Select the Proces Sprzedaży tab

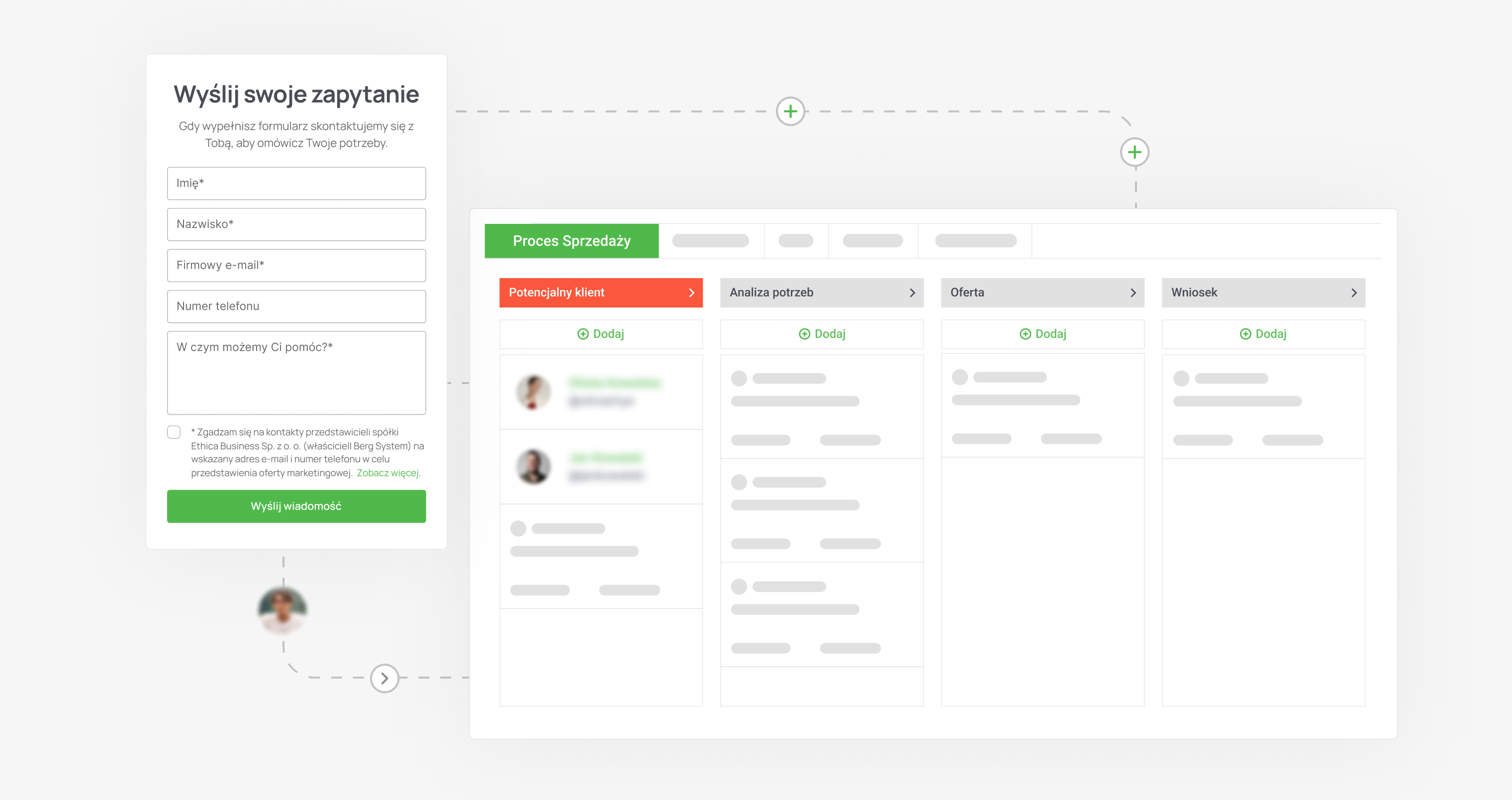tap(570, 240)
